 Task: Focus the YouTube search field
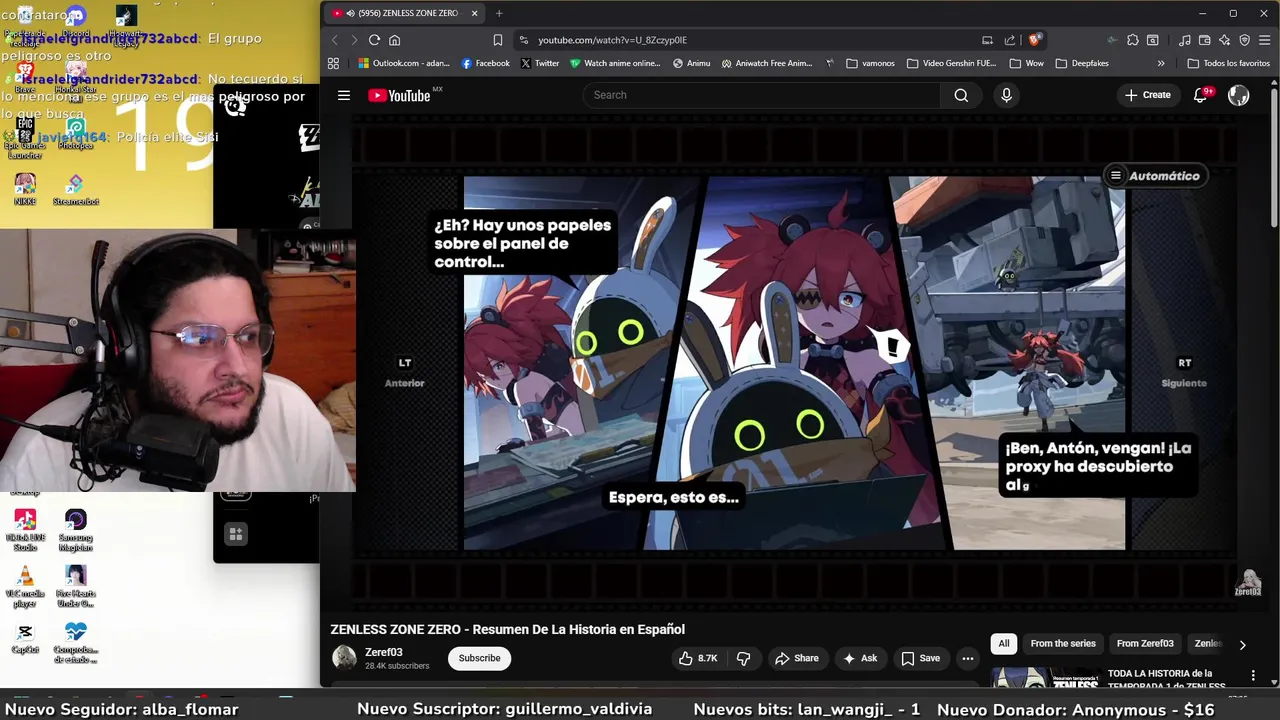click(x=762, y=95)
